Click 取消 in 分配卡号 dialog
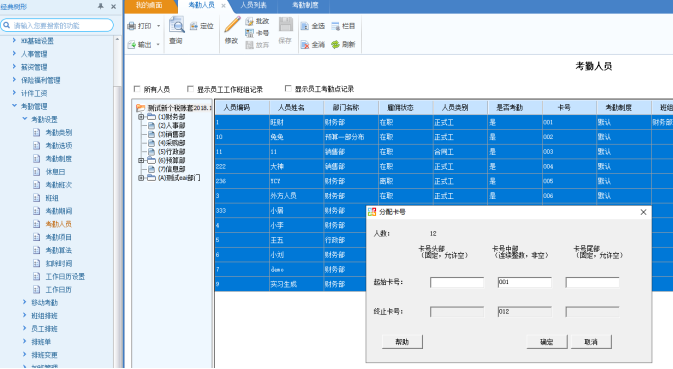 pos(591,342)
